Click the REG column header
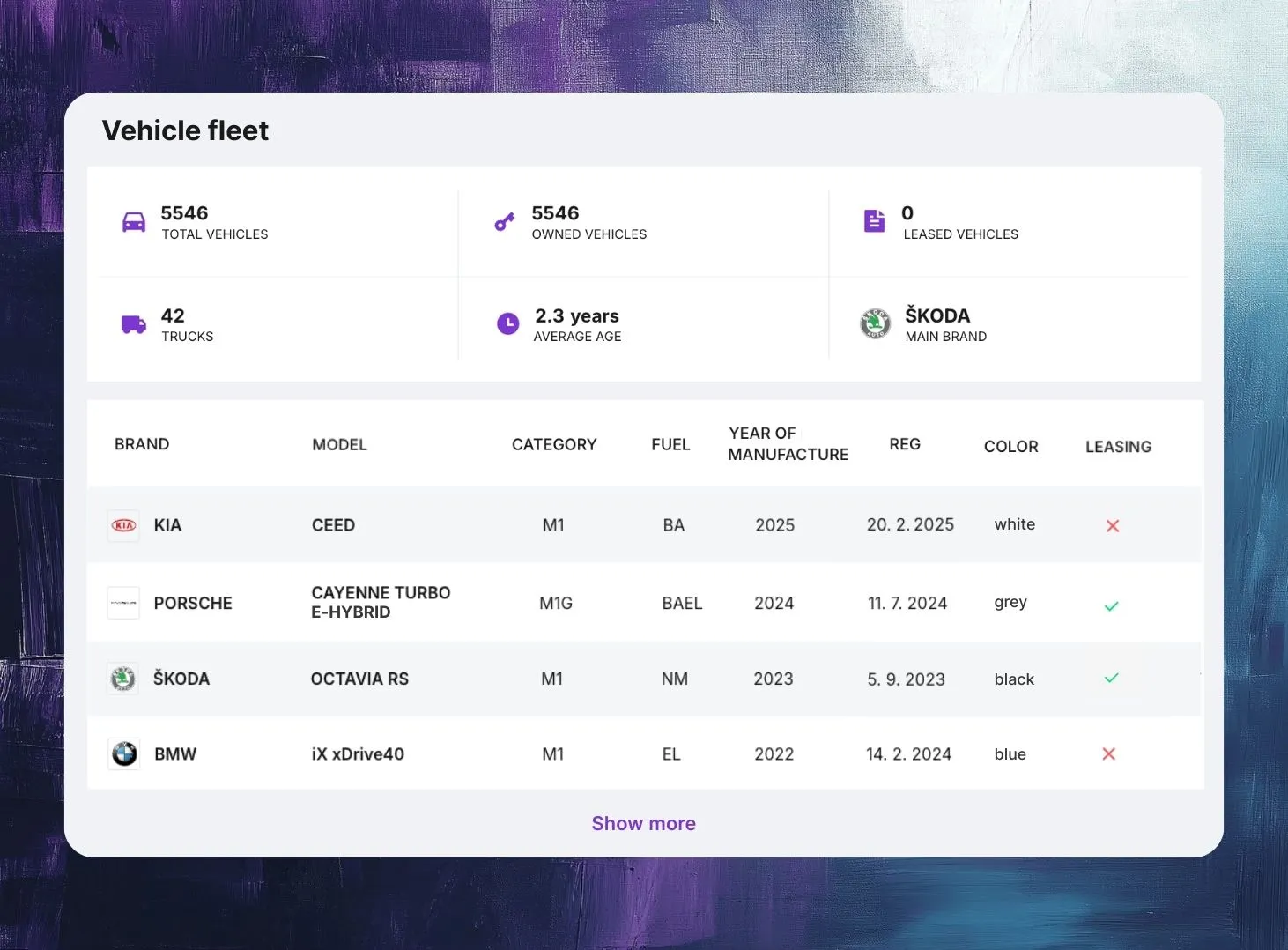 click(905, 444)
